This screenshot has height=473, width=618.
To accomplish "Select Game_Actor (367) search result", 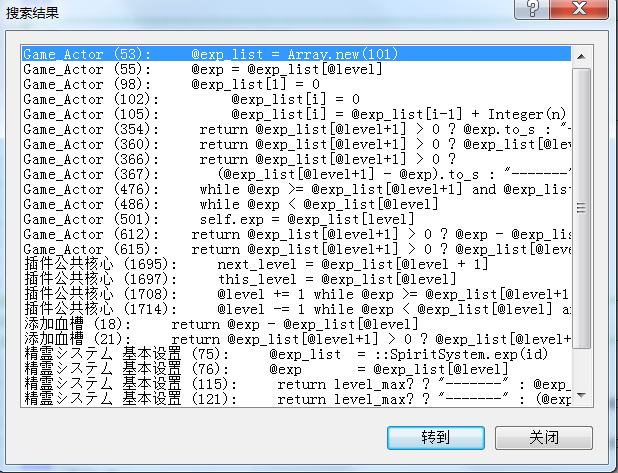I will point(296,174).
